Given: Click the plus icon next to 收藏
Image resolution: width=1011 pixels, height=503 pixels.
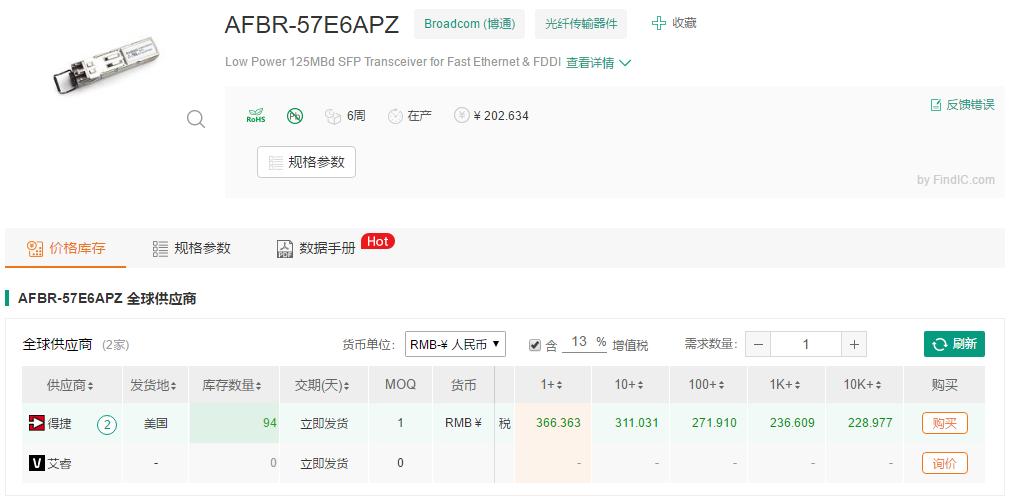Looking at the screenshot, I should [658, 23].
